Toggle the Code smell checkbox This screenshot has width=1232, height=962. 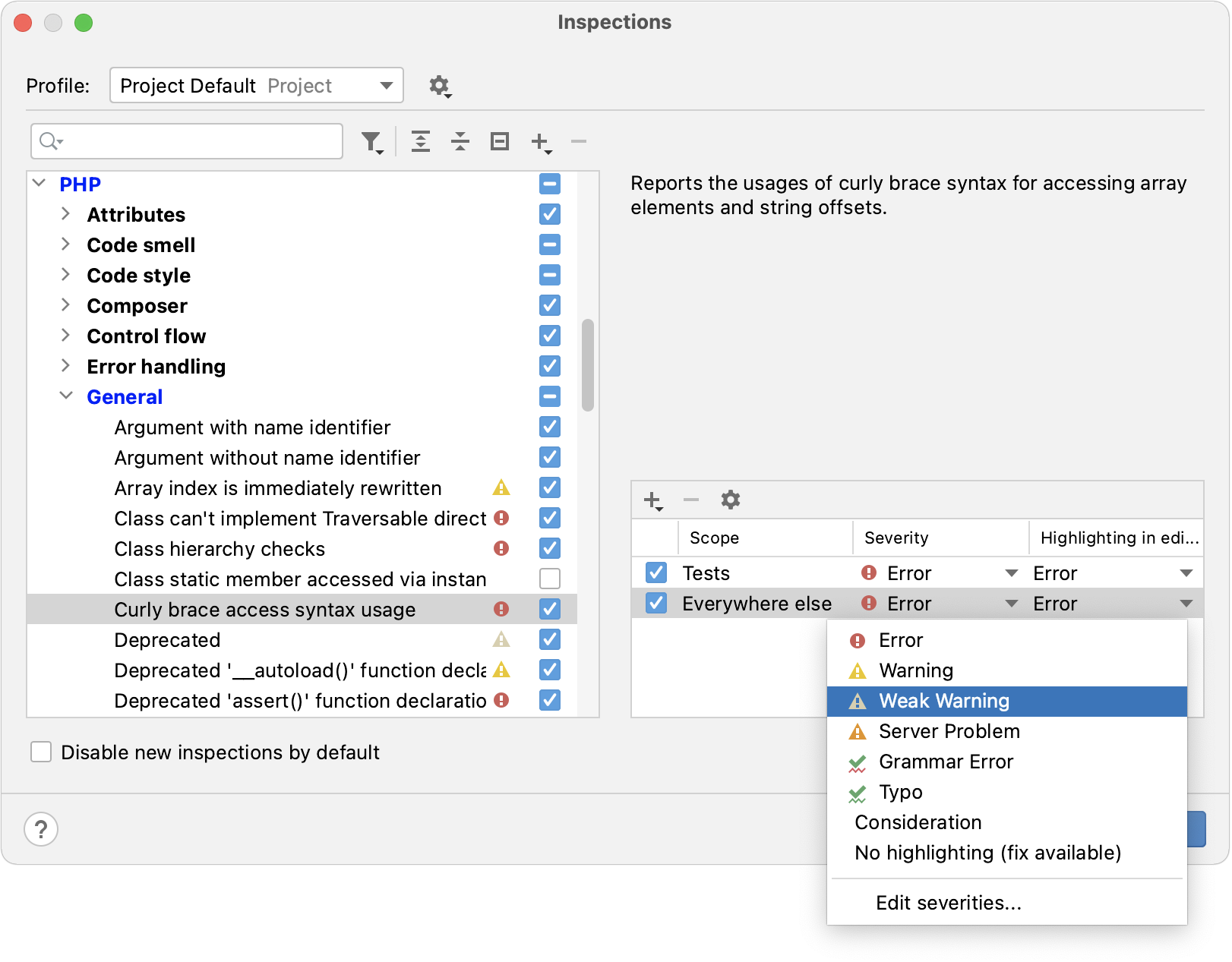click(550, 244)
